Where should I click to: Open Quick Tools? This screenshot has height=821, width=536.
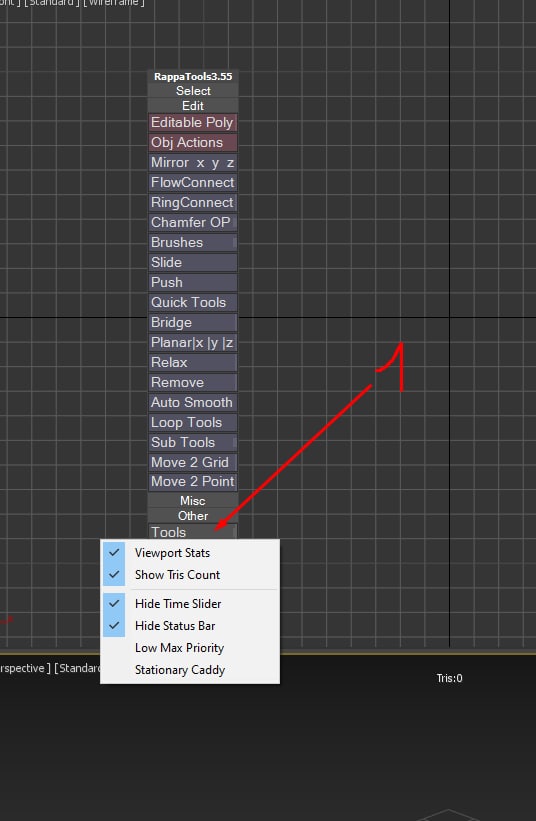pos(193,302)
